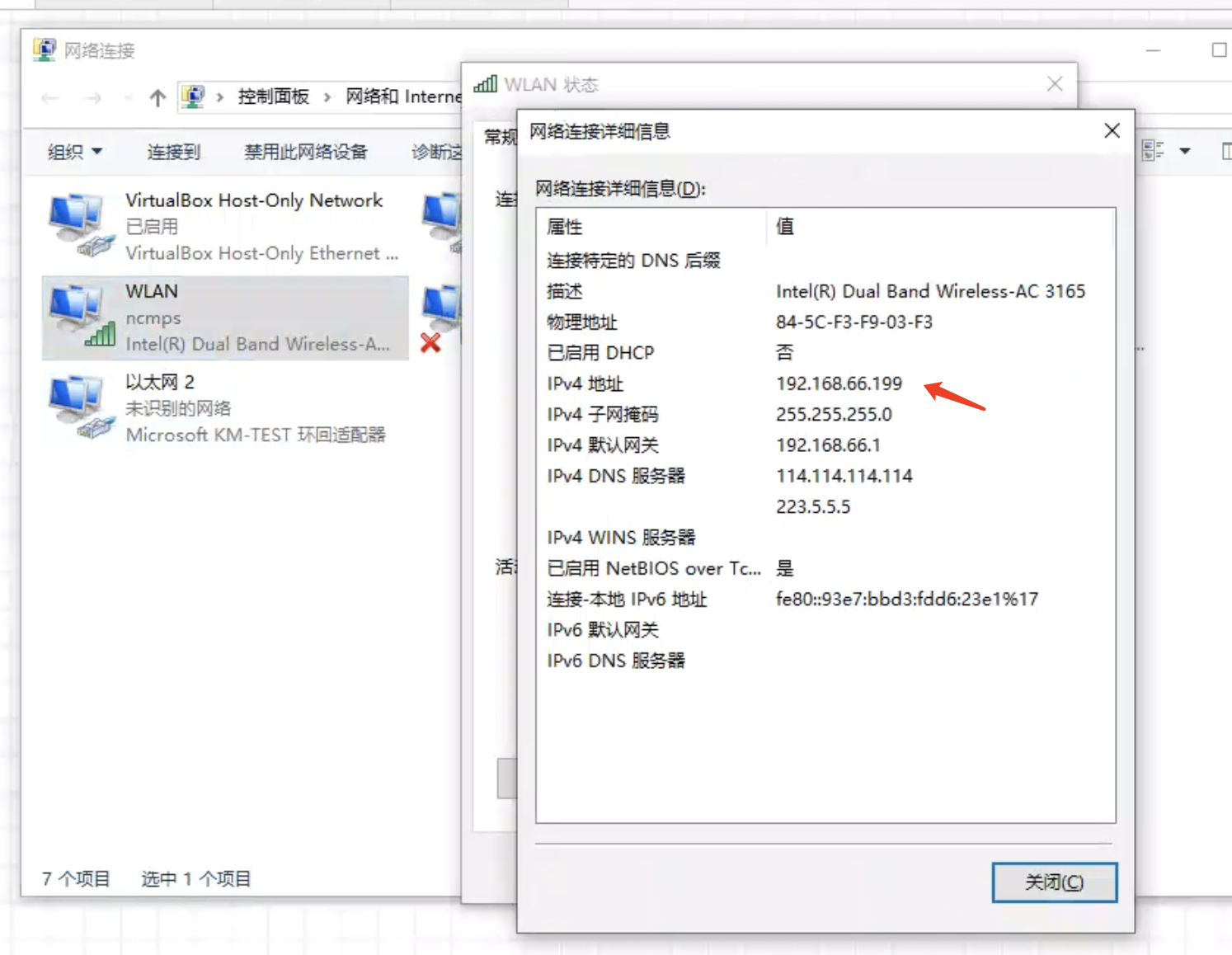Expand the view options dropdown arrow
This screenshot has width=1232, height=955.
(x=1185, y=151)
